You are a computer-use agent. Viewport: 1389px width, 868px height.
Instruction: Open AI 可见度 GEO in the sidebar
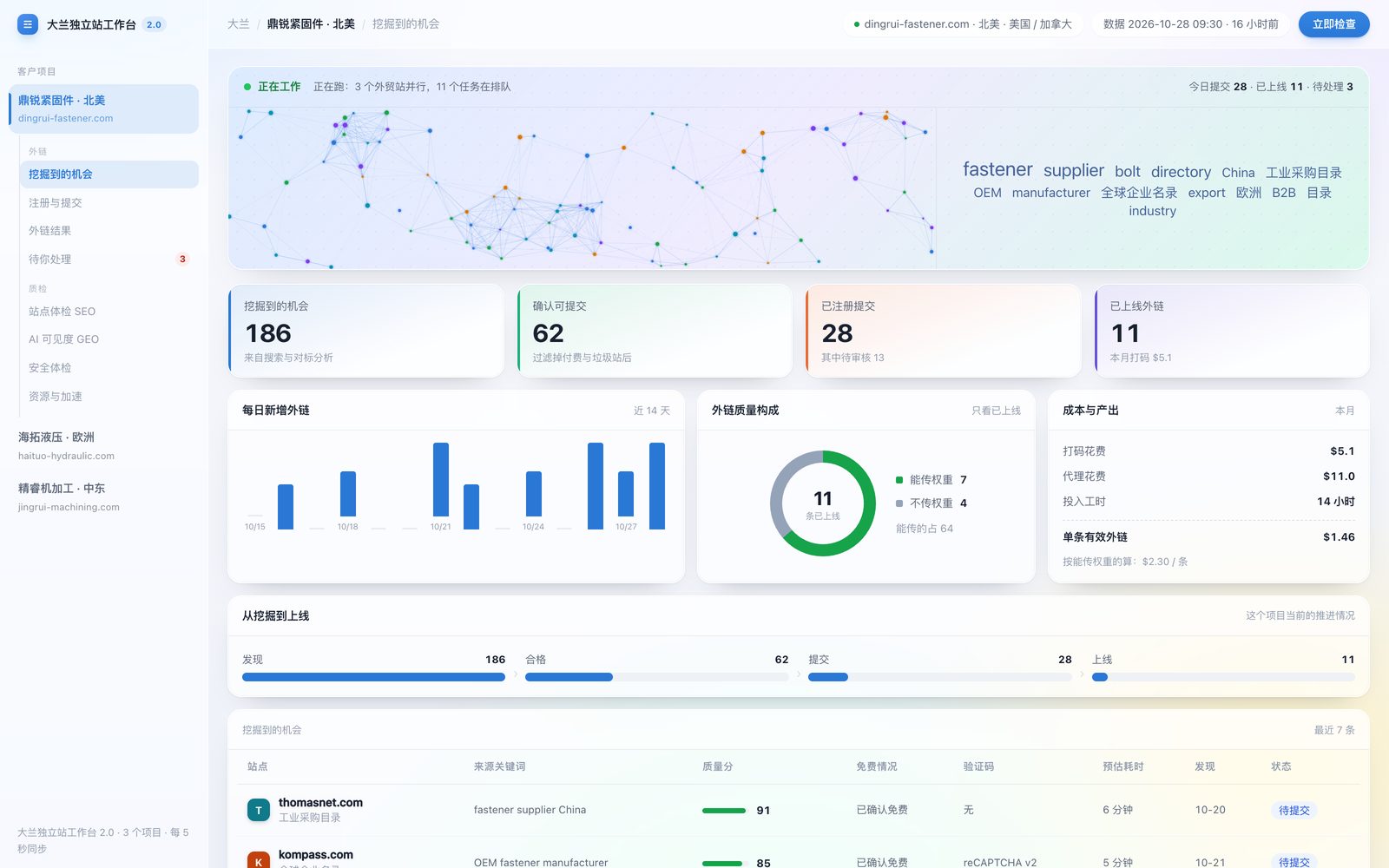click(109, 339)
